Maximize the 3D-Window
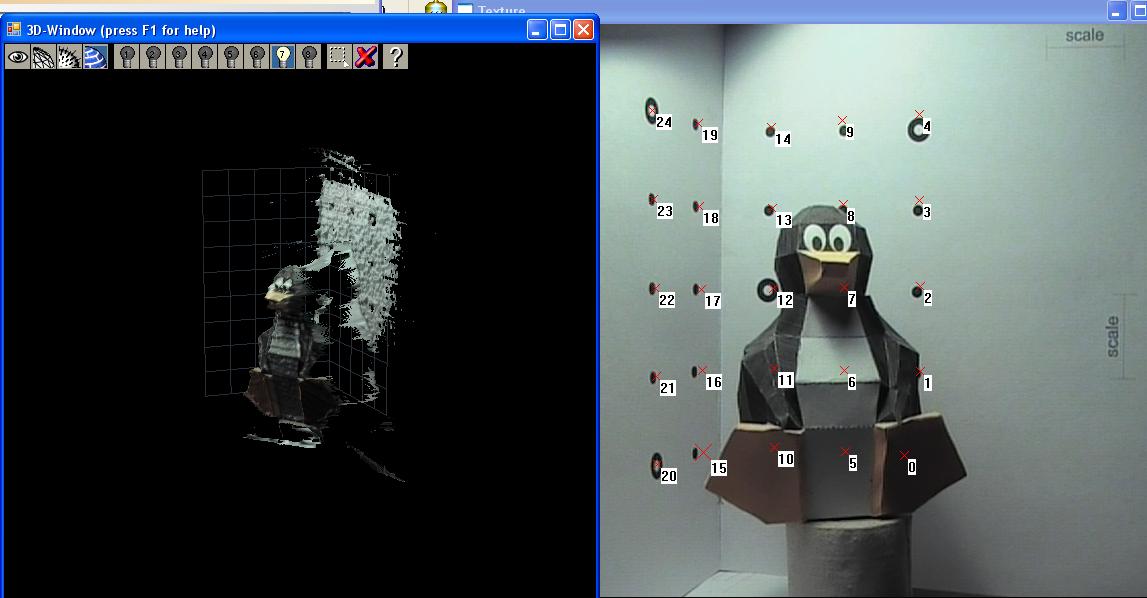This screenshot has height=598, width=1147. pyautogui.click(x=560, y=29)
